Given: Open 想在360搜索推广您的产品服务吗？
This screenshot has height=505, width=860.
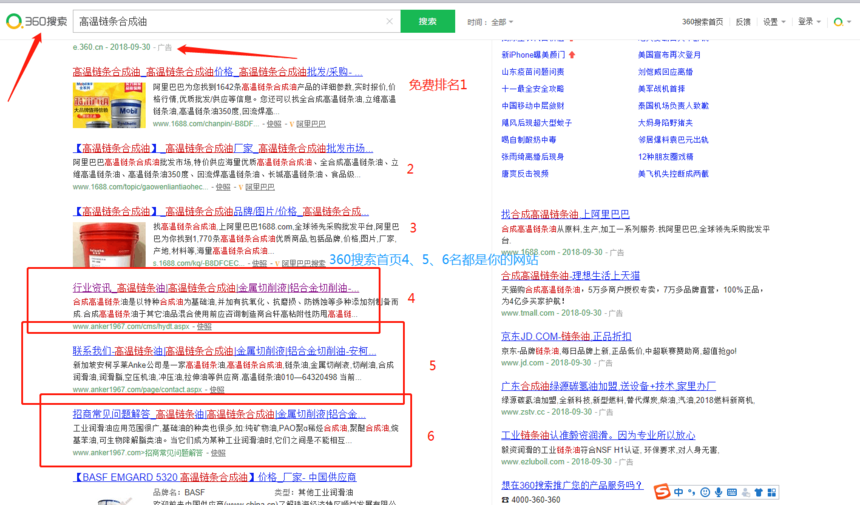Looking at the screenshot, I should [x=572, y=485].
